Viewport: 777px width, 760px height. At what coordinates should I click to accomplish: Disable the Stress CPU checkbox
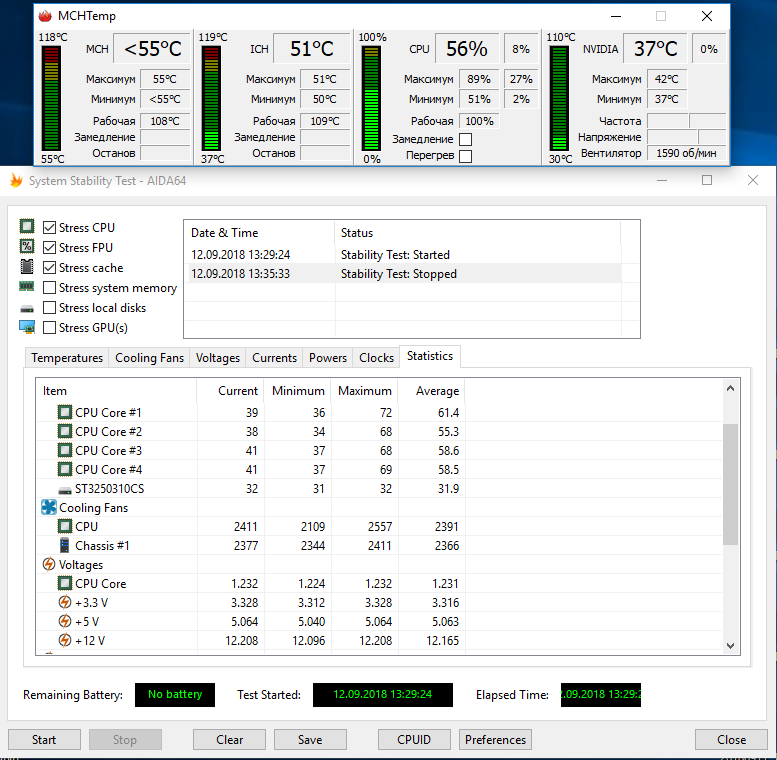[49, 227]
